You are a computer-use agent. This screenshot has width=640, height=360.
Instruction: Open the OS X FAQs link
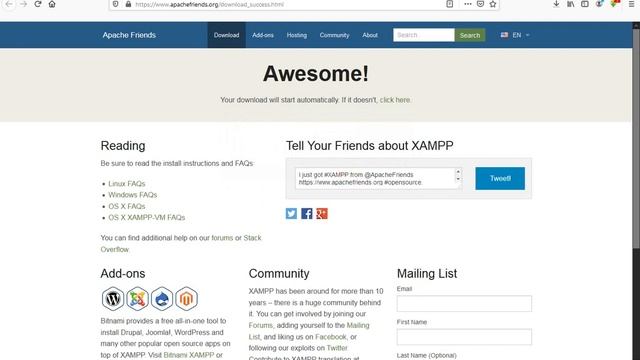click(x=127, y=207)
